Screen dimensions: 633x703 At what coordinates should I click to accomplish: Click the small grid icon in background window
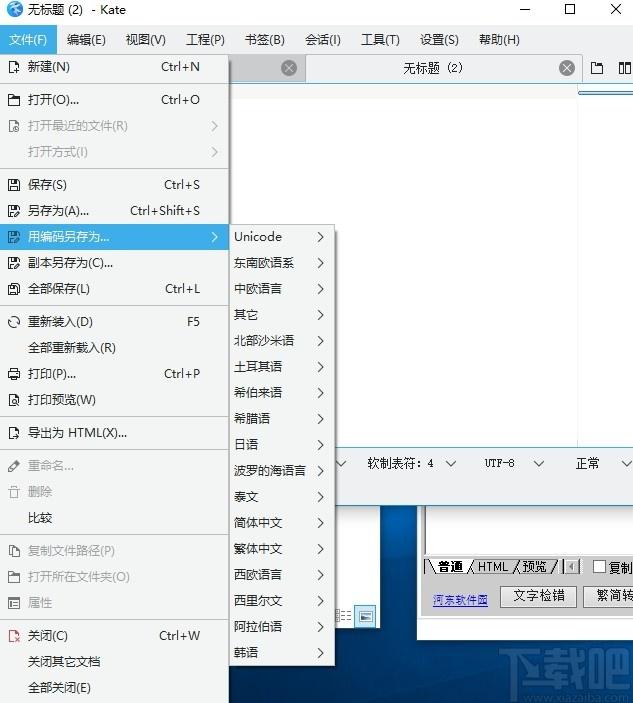pyautogui.click(x=344, y=616)
